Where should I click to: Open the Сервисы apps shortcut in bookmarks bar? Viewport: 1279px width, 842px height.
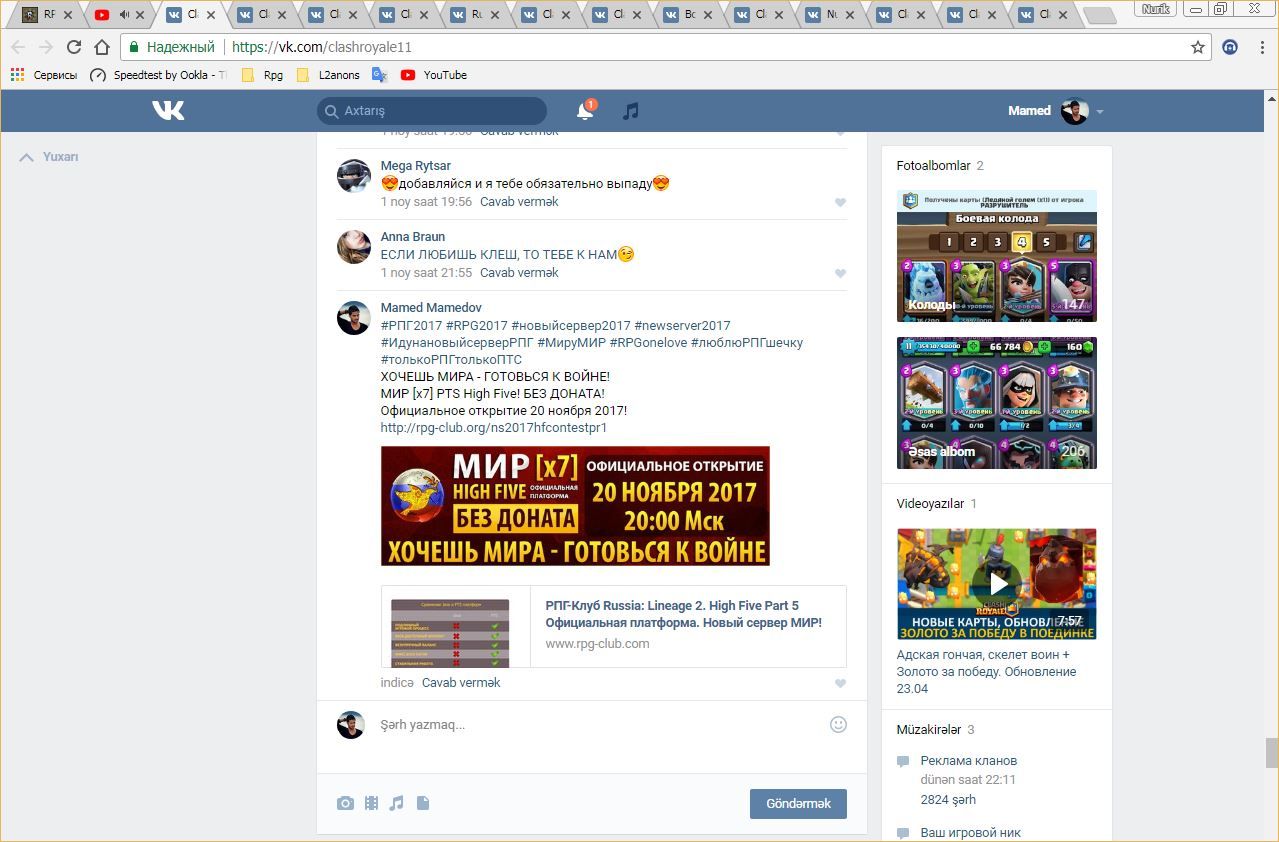pos(44,75)
